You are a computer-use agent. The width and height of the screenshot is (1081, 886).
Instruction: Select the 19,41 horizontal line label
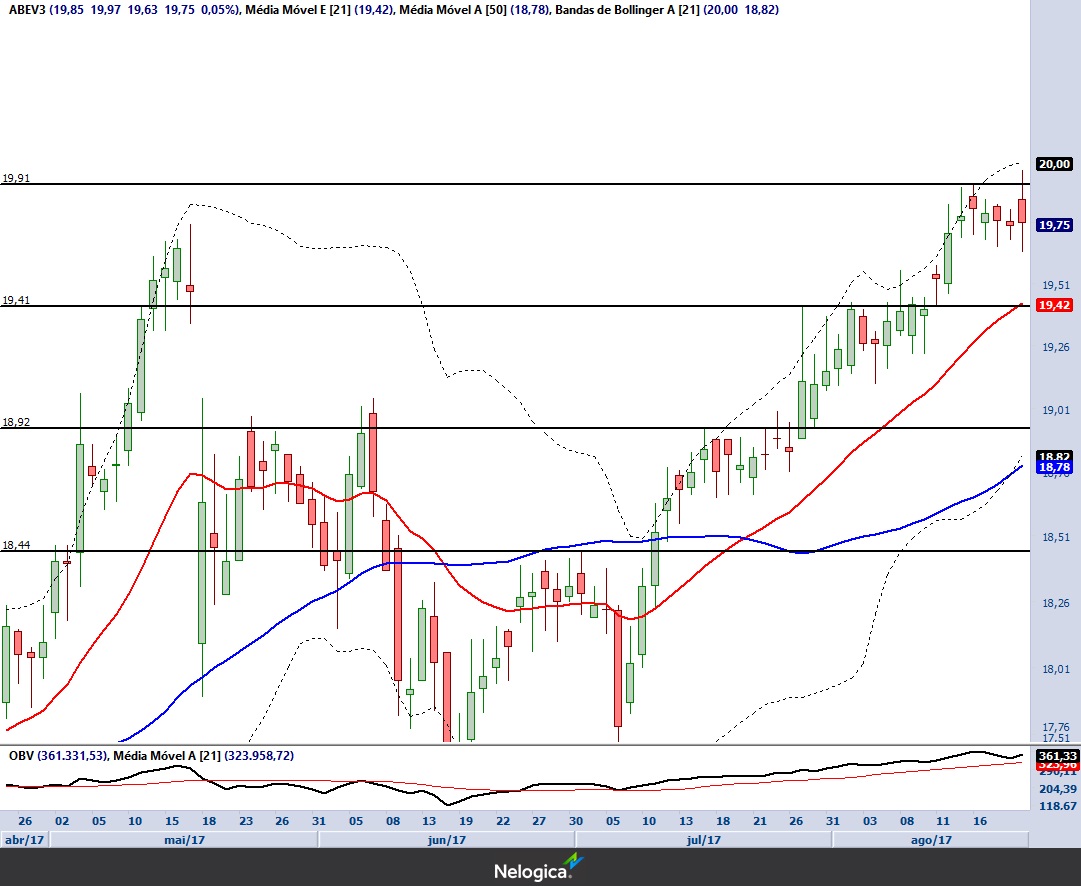(16, 300)
